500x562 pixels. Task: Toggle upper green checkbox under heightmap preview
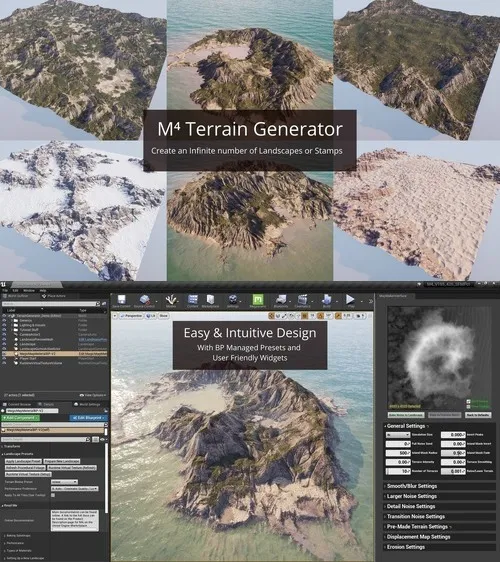[x=468, y=401]
